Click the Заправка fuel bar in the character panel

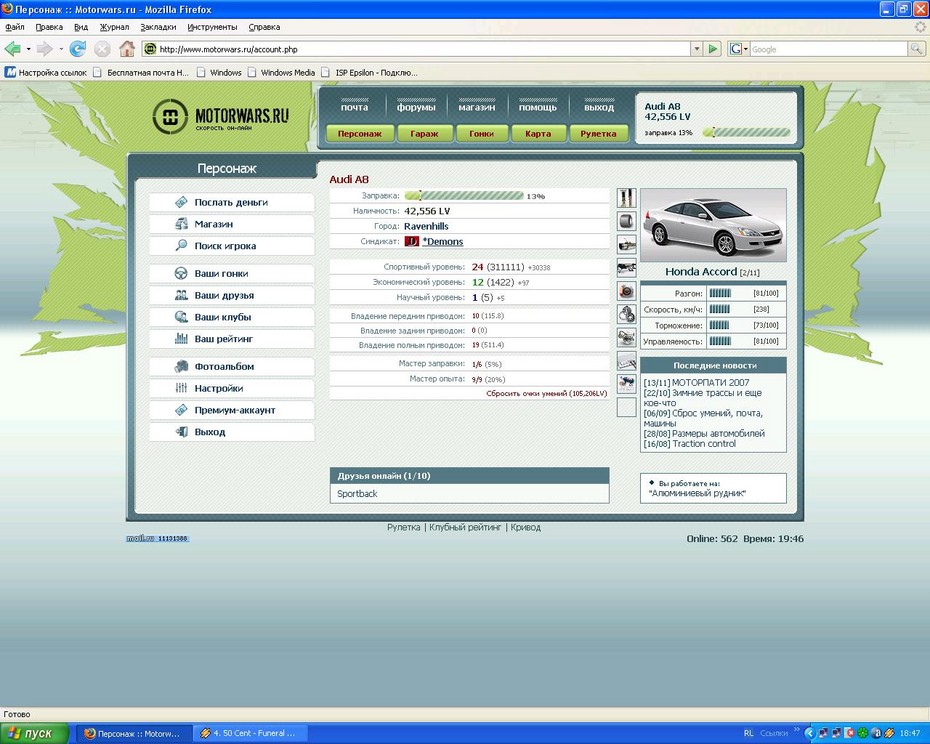(x=464, y=196)
